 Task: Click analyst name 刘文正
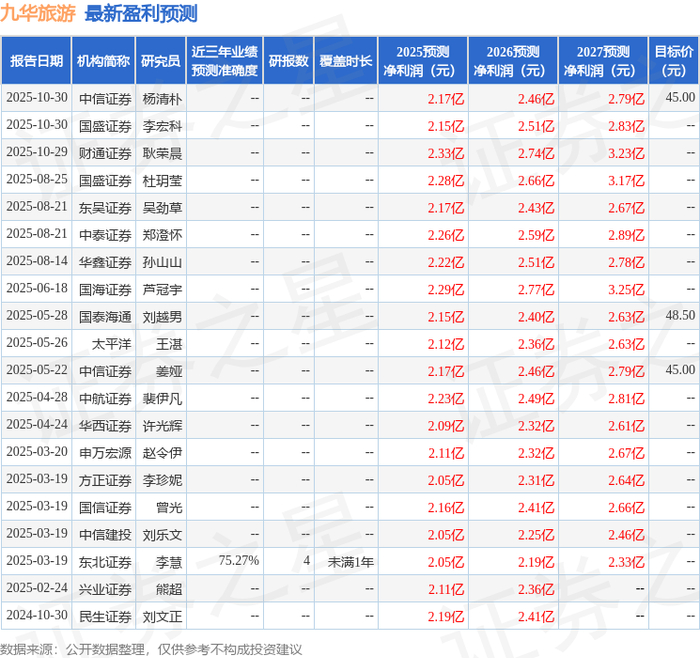coord(162,616)
